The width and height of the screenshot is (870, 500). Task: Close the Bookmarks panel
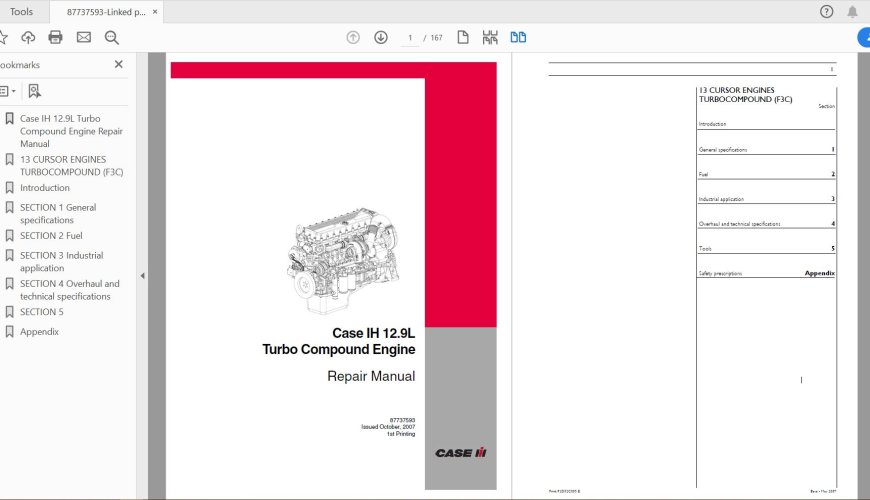pos(119,64)
